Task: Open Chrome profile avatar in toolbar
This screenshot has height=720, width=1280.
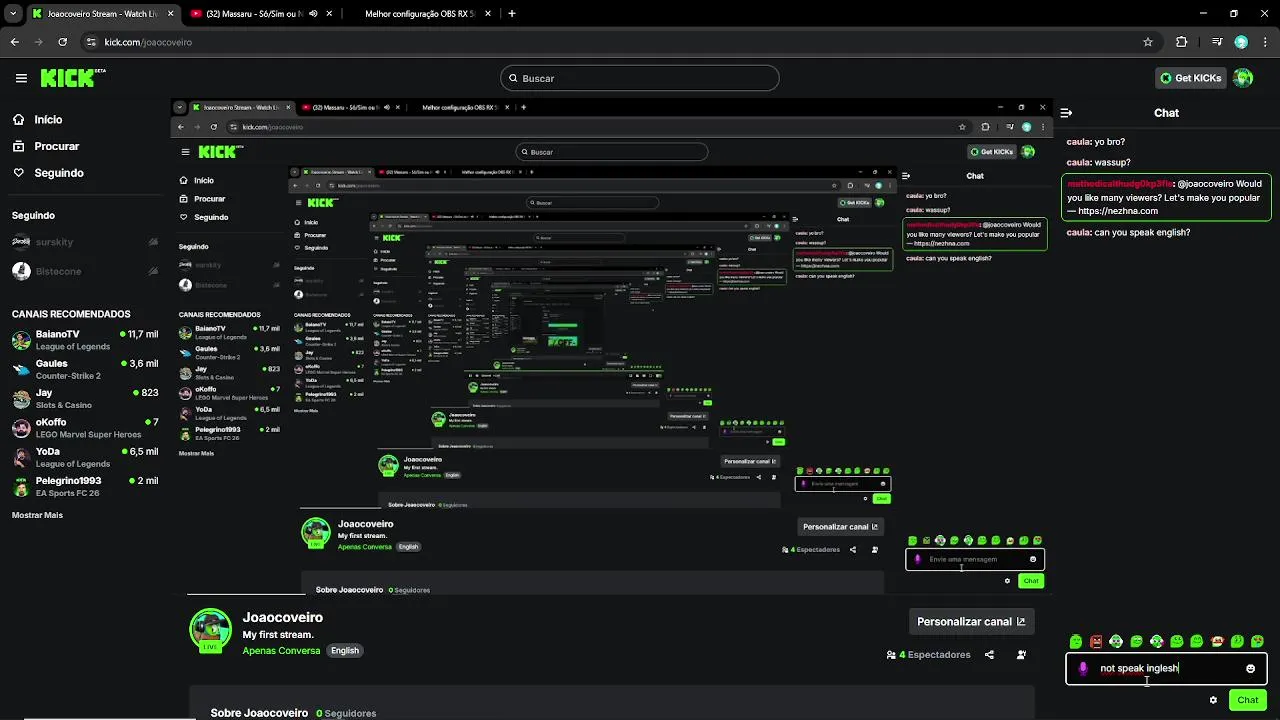Action: [1241, 42]
